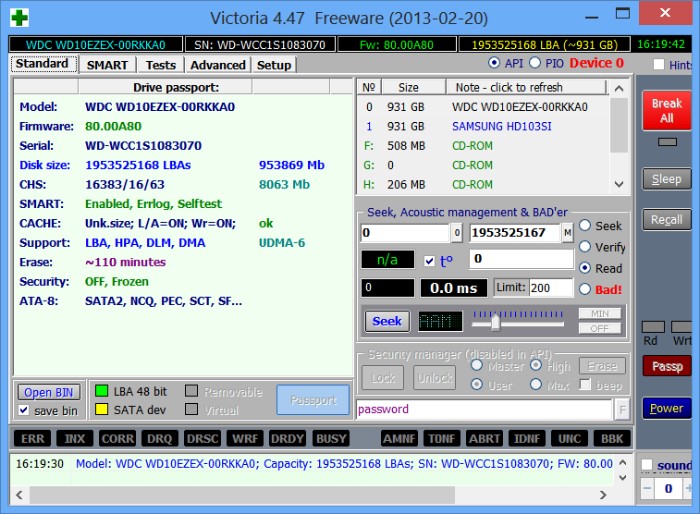Click the Power button
The height and width of the screenshot is (514, 700).
tap(667, 408)
